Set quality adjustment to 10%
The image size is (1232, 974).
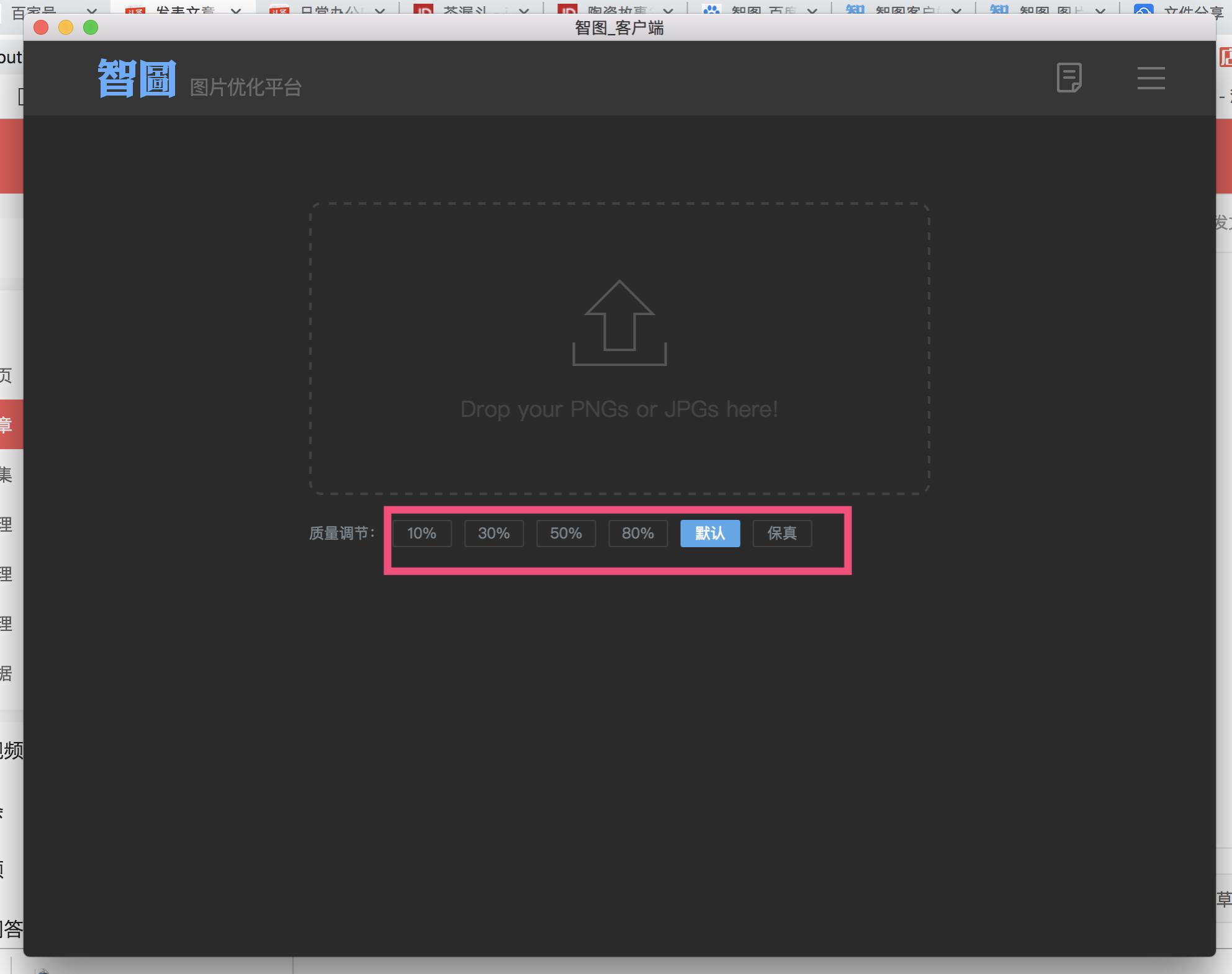[422, 534]
